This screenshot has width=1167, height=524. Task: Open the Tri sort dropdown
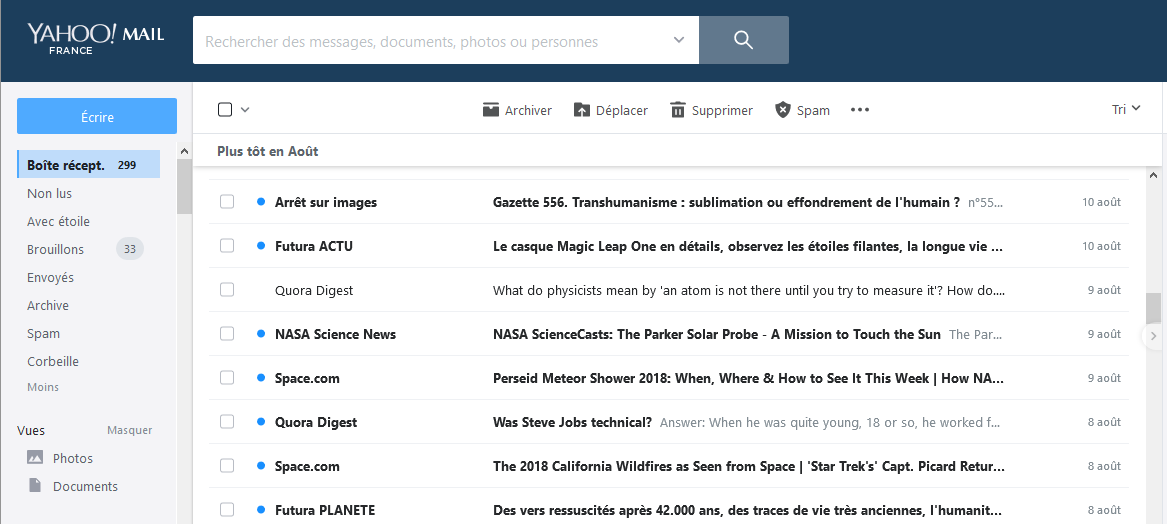[1126, 109]
